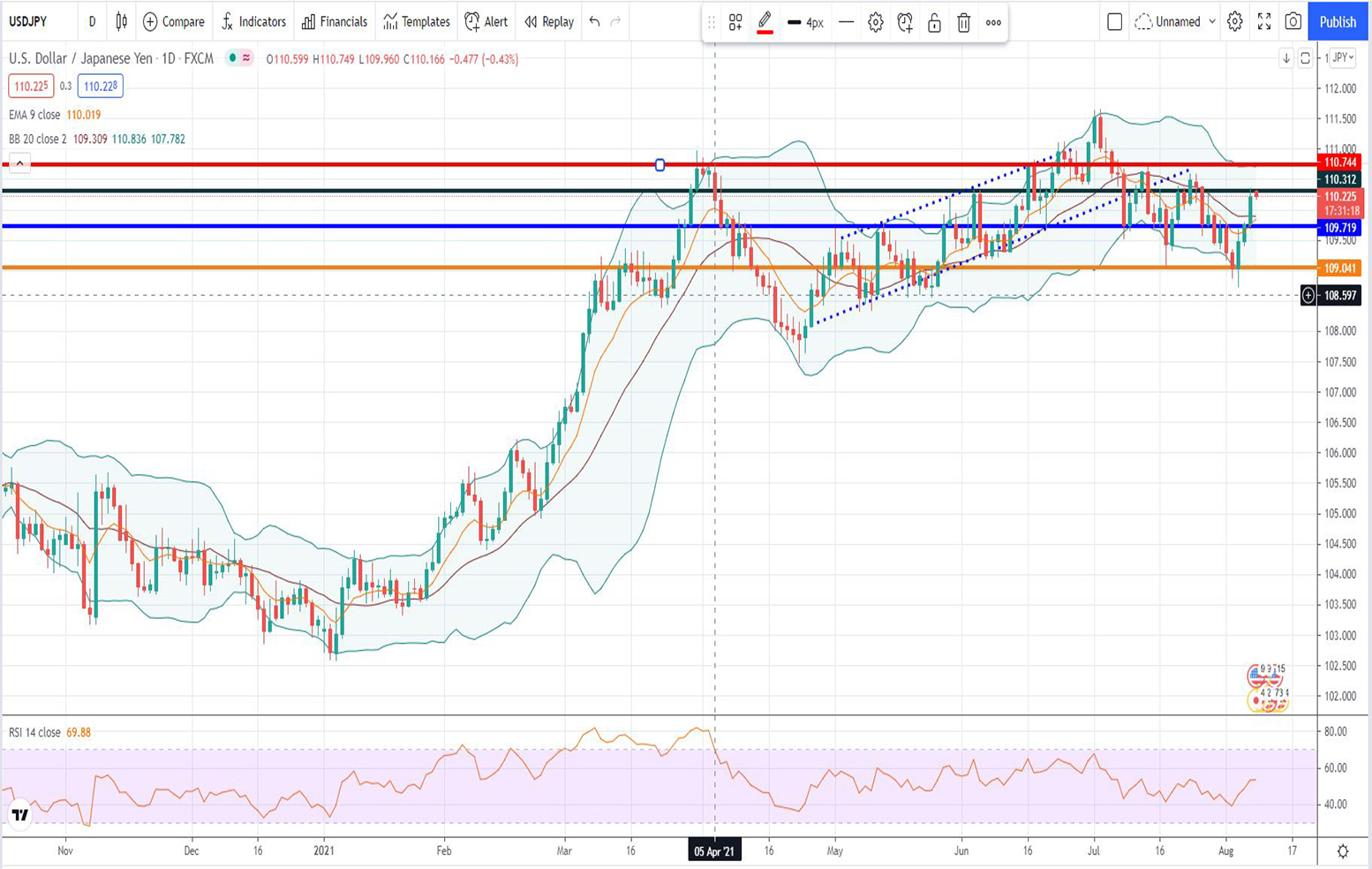Take a chart snapshot with camera icon

coord(1293,21)
